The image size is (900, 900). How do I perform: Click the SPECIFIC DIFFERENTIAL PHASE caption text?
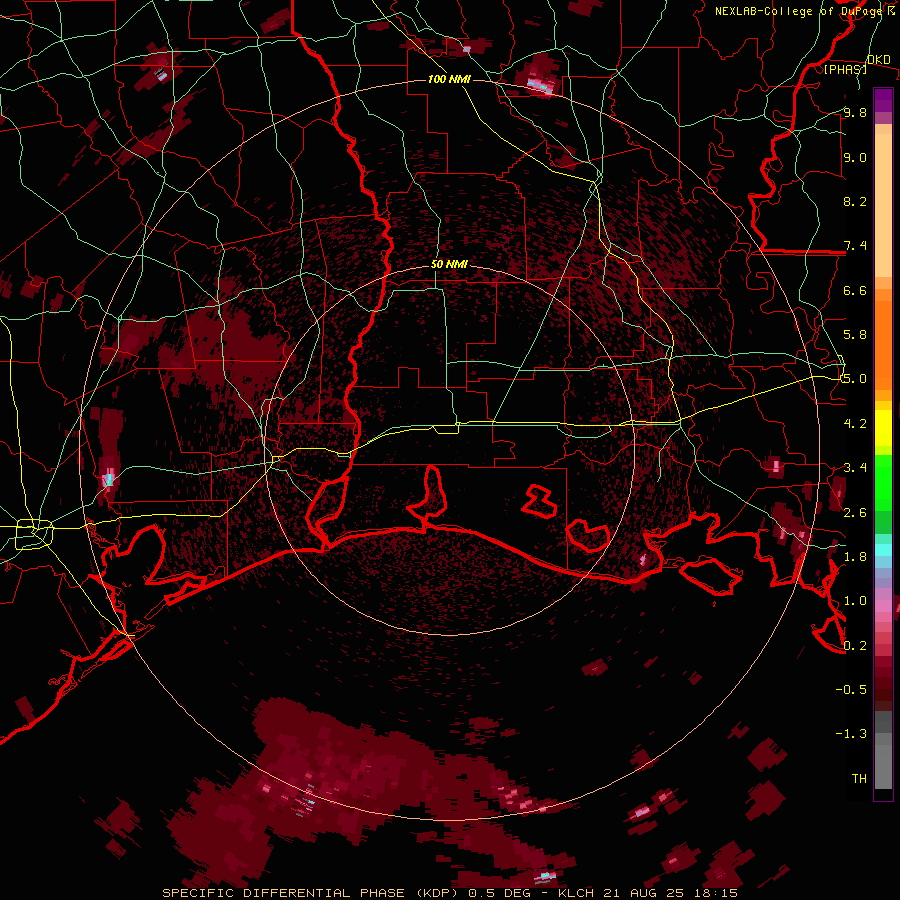point(284,893)
